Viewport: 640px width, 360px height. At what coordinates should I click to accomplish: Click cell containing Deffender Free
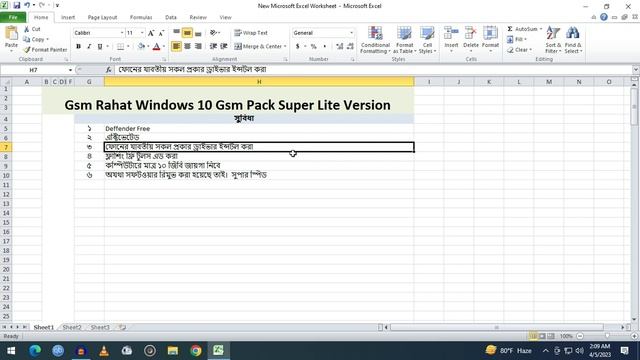(x=259, y=128)
